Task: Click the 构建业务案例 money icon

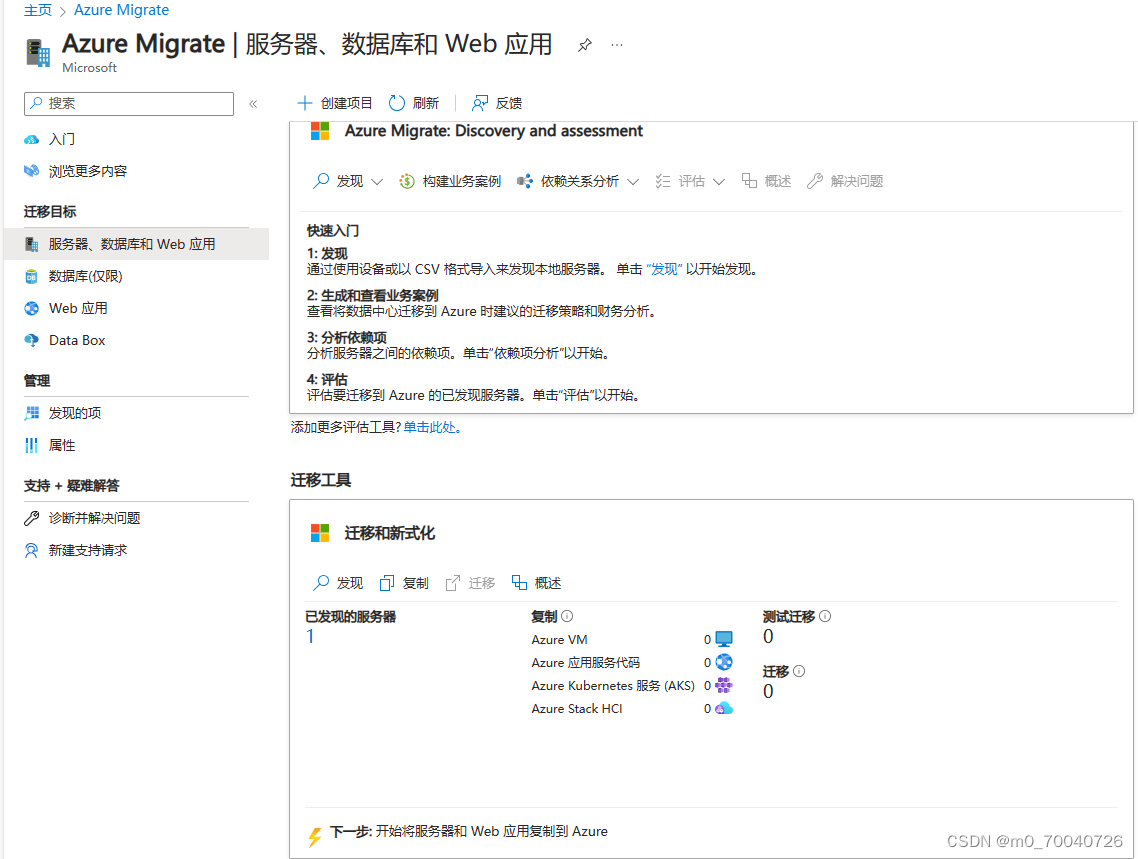Action: (407, 181)
